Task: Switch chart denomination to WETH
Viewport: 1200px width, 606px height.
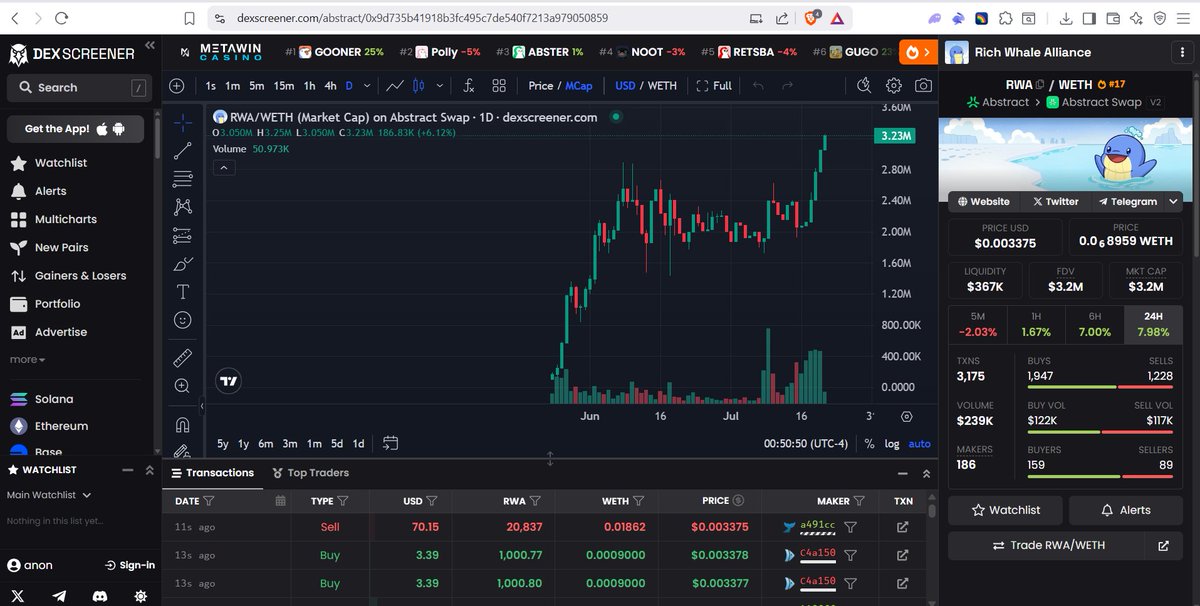Action: point(662,86)
